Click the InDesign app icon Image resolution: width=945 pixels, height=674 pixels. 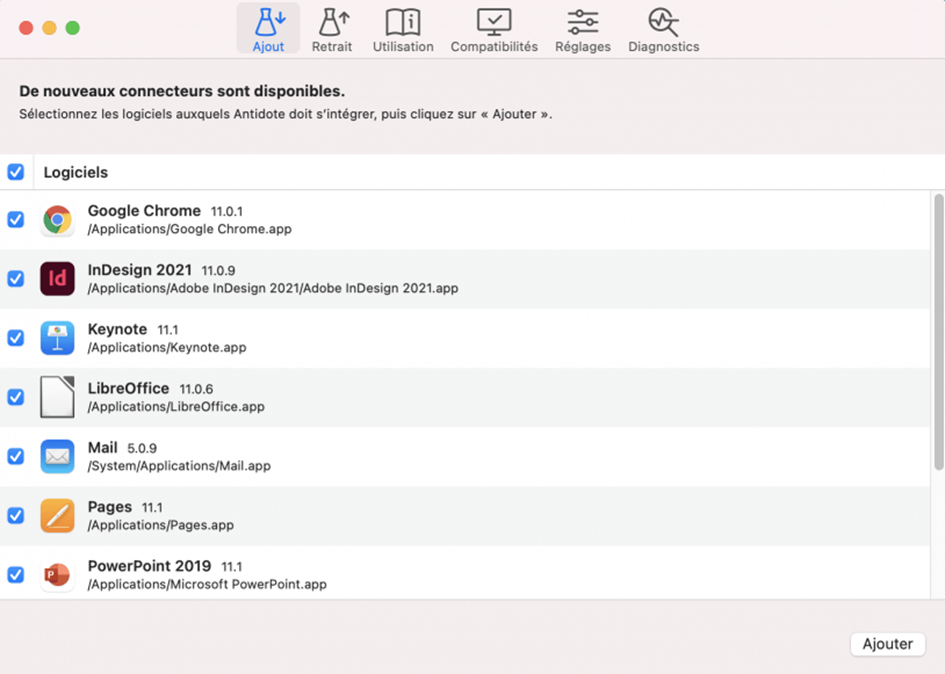[x=57, y=279]
